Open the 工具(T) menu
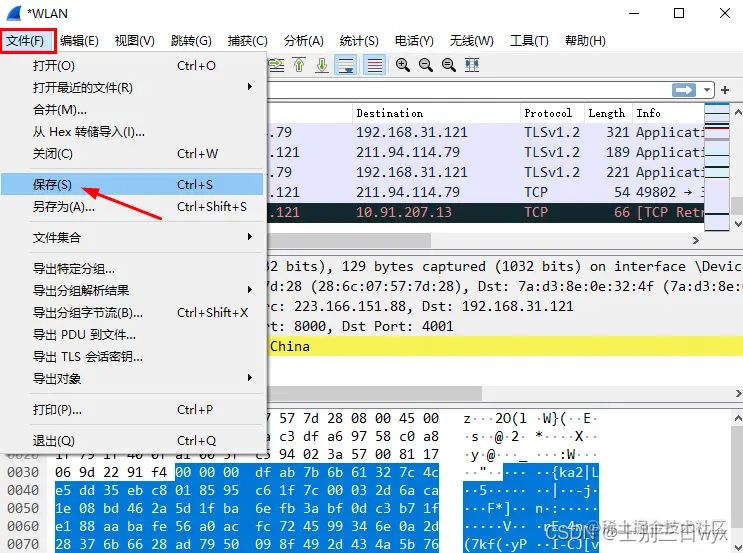Screen dimensions: 743x553 [x=529, y=41]
